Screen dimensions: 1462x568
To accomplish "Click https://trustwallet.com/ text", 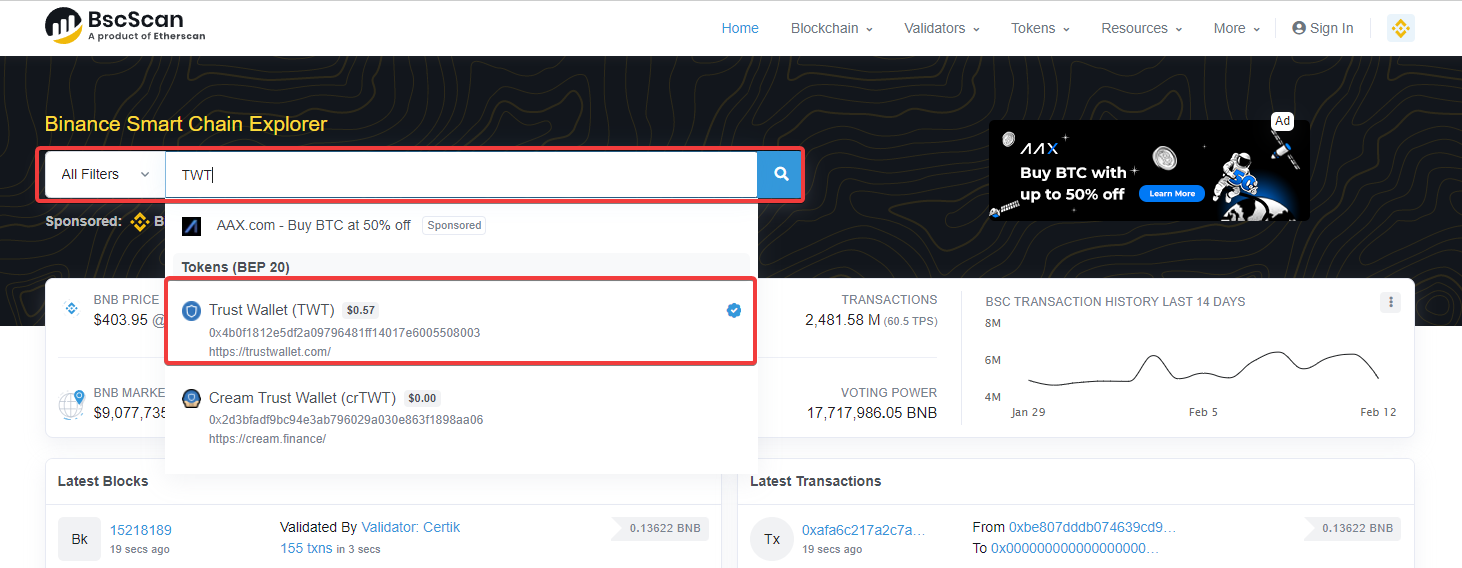I will (270, 352).
